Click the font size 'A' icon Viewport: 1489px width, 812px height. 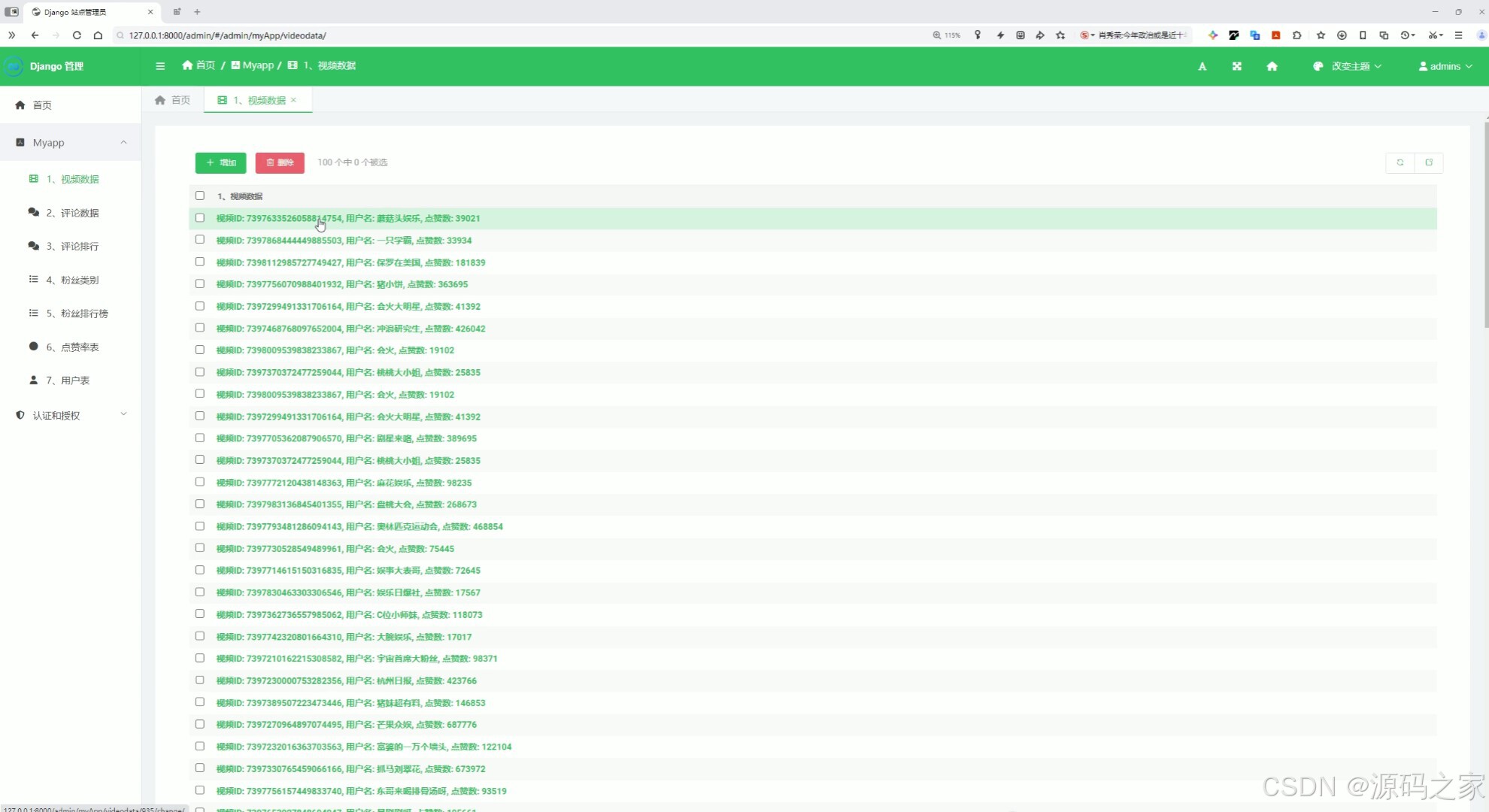1202,66
